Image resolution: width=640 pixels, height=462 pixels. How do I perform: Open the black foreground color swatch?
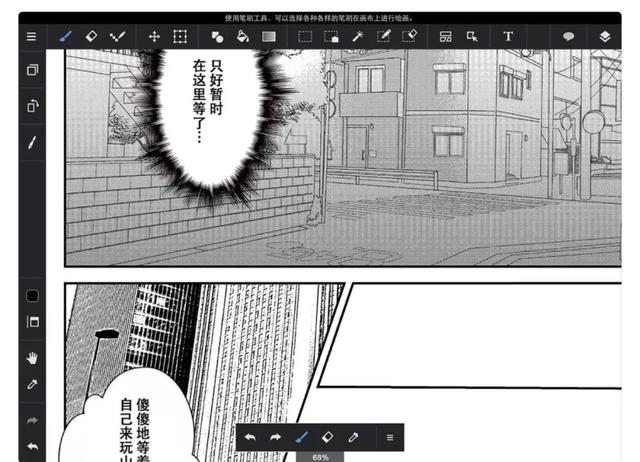click(32, 296)
